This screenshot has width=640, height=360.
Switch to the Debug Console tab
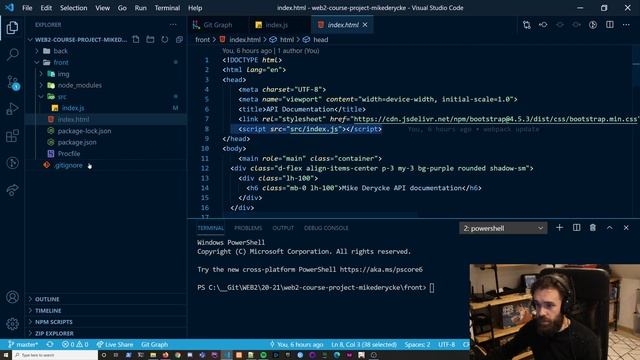click(x=326, y=228)
